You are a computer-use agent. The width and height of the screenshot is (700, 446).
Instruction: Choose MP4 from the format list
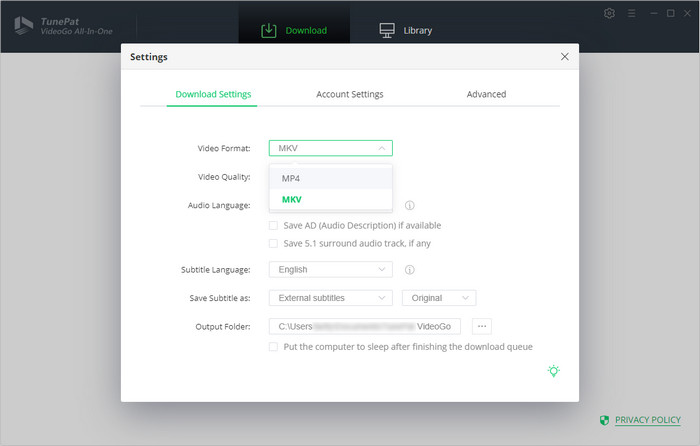(x=330, y=178)
